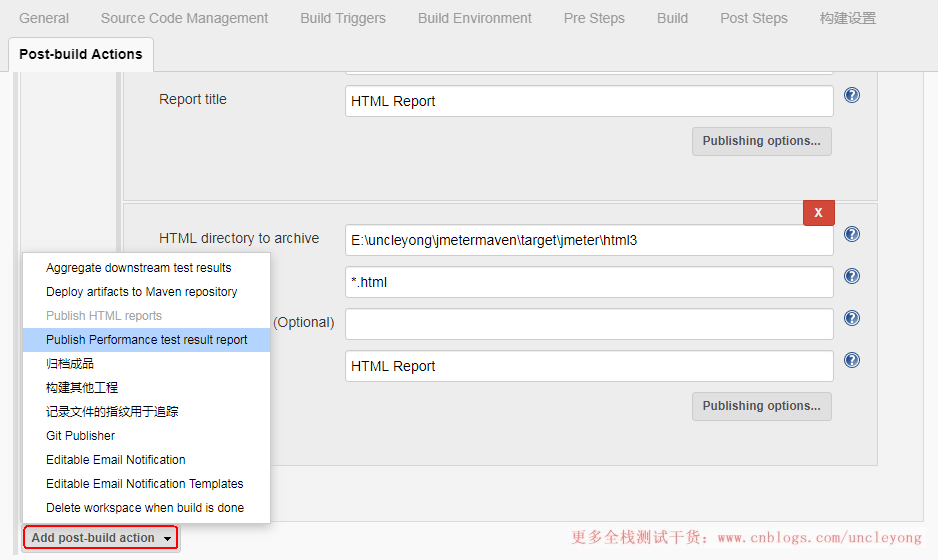Select Editable Email Notification Templates item
Image resolution: width=938 pixels, height=560 pixels.
(x=144, y=484)
